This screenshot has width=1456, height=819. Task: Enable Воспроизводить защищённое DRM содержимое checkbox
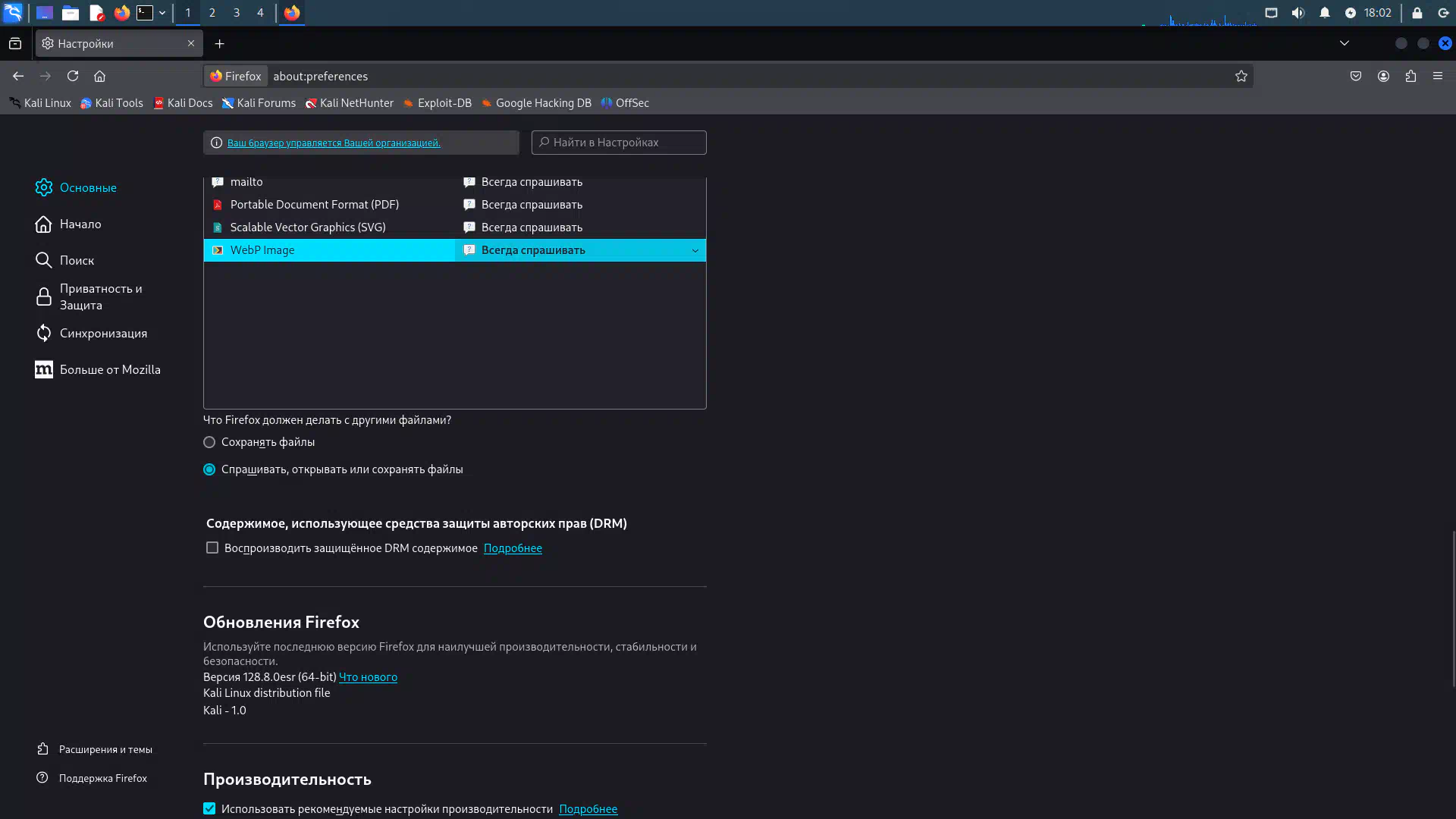pyautogui.click(x=212, y=548)
